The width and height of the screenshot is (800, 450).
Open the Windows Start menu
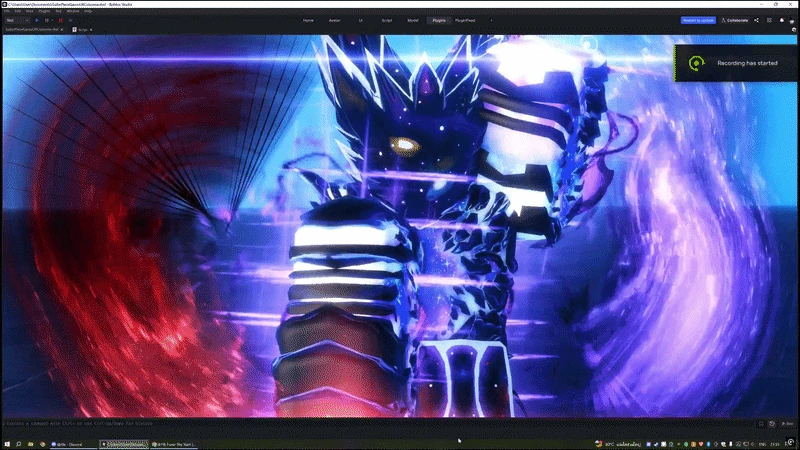coord(7,444)
